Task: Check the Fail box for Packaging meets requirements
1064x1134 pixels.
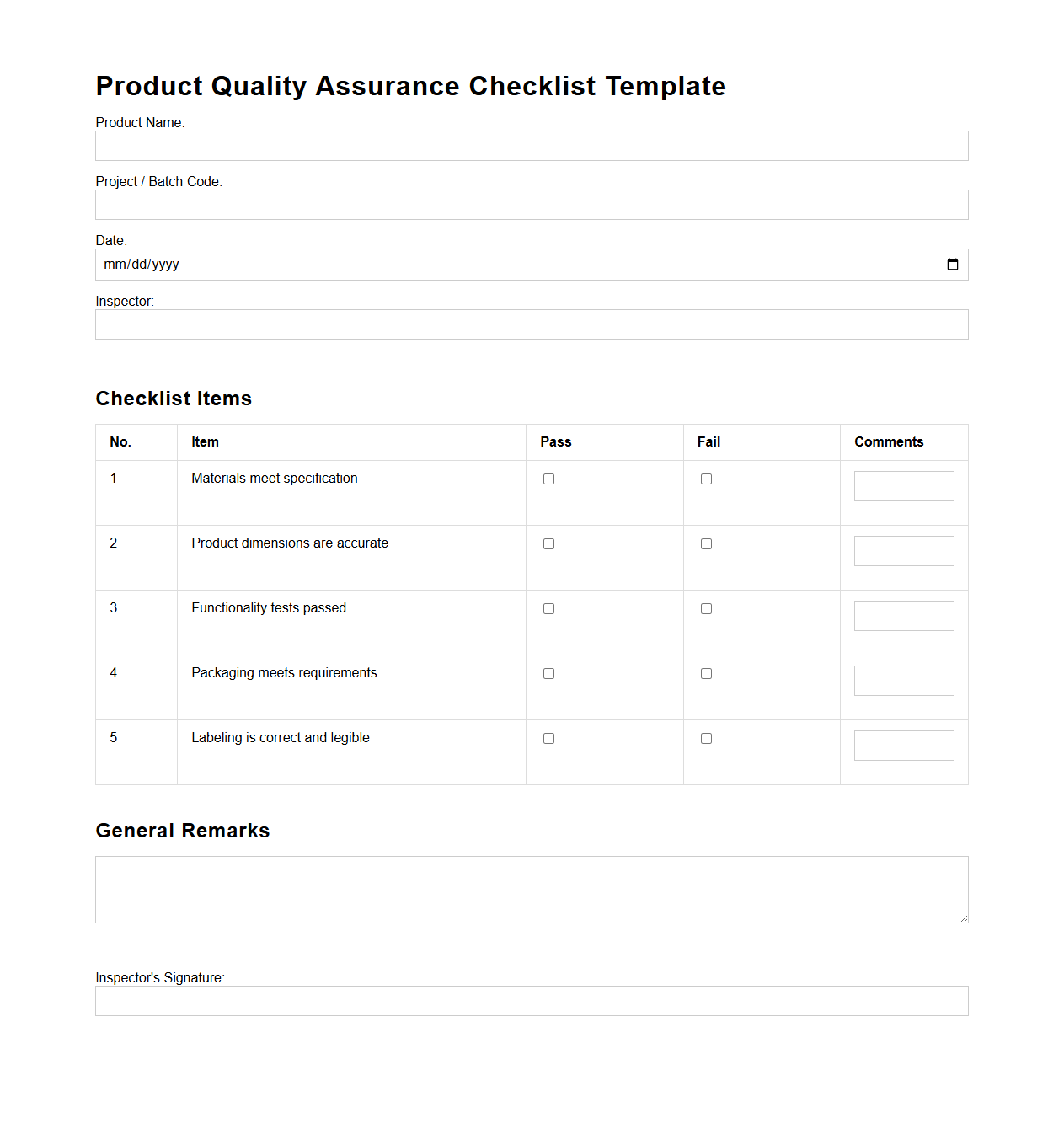Action: 706,673
